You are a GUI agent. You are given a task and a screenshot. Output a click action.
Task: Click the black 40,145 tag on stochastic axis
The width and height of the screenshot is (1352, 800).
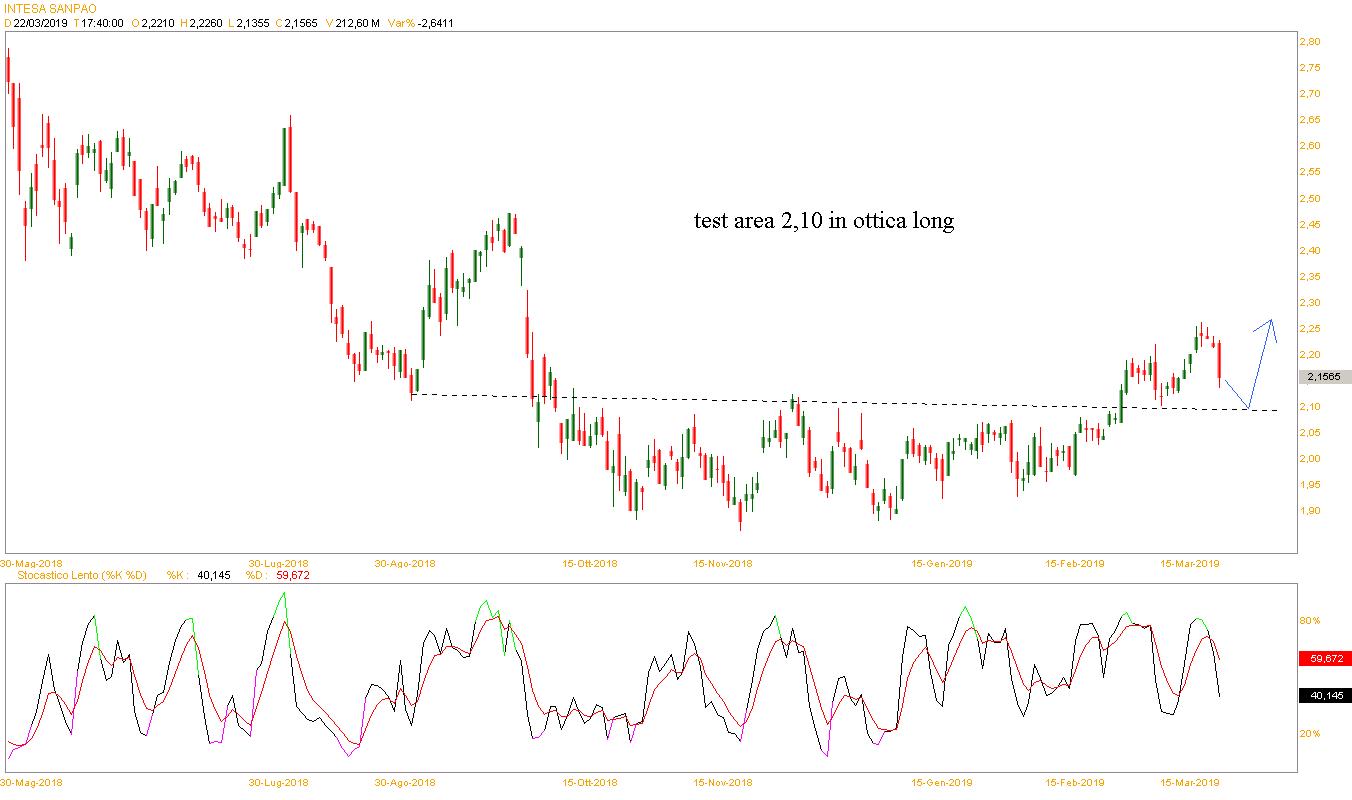click(1325, 696)
